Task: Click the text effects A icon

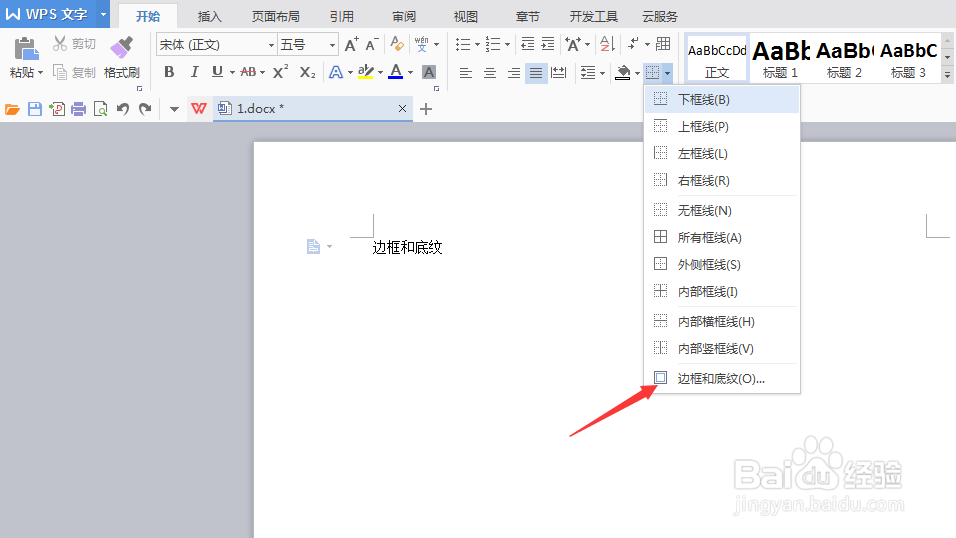Action: (x=336, y=73)
